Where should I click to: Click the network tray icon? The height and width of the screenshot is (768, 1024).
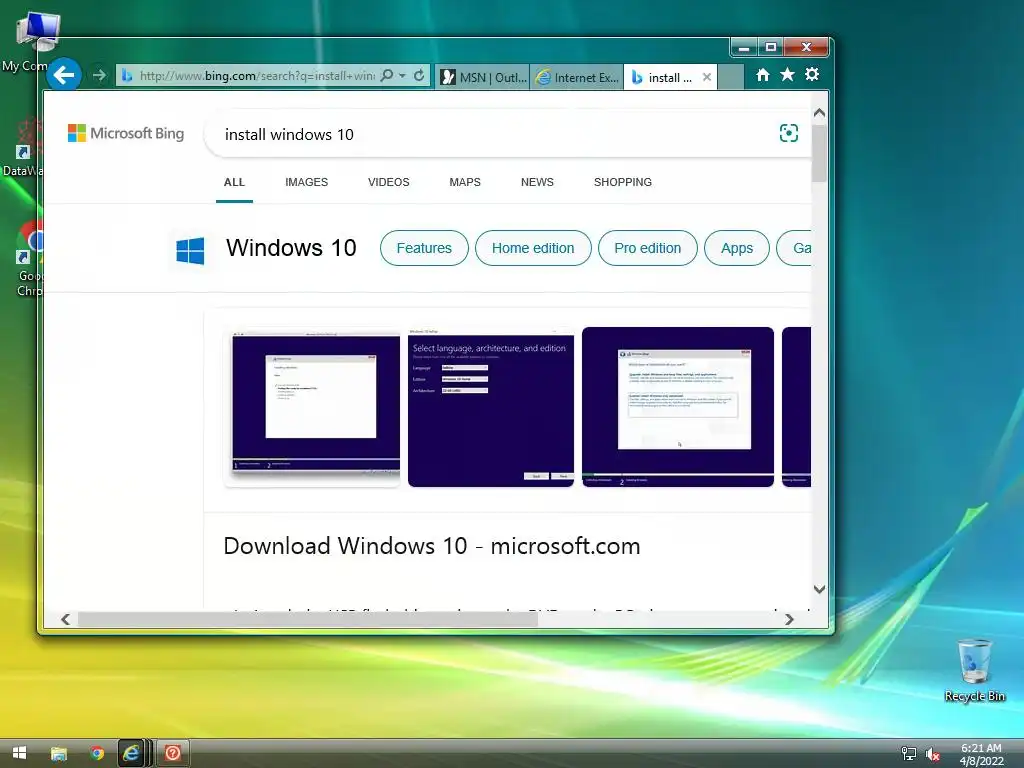(908, 754)
